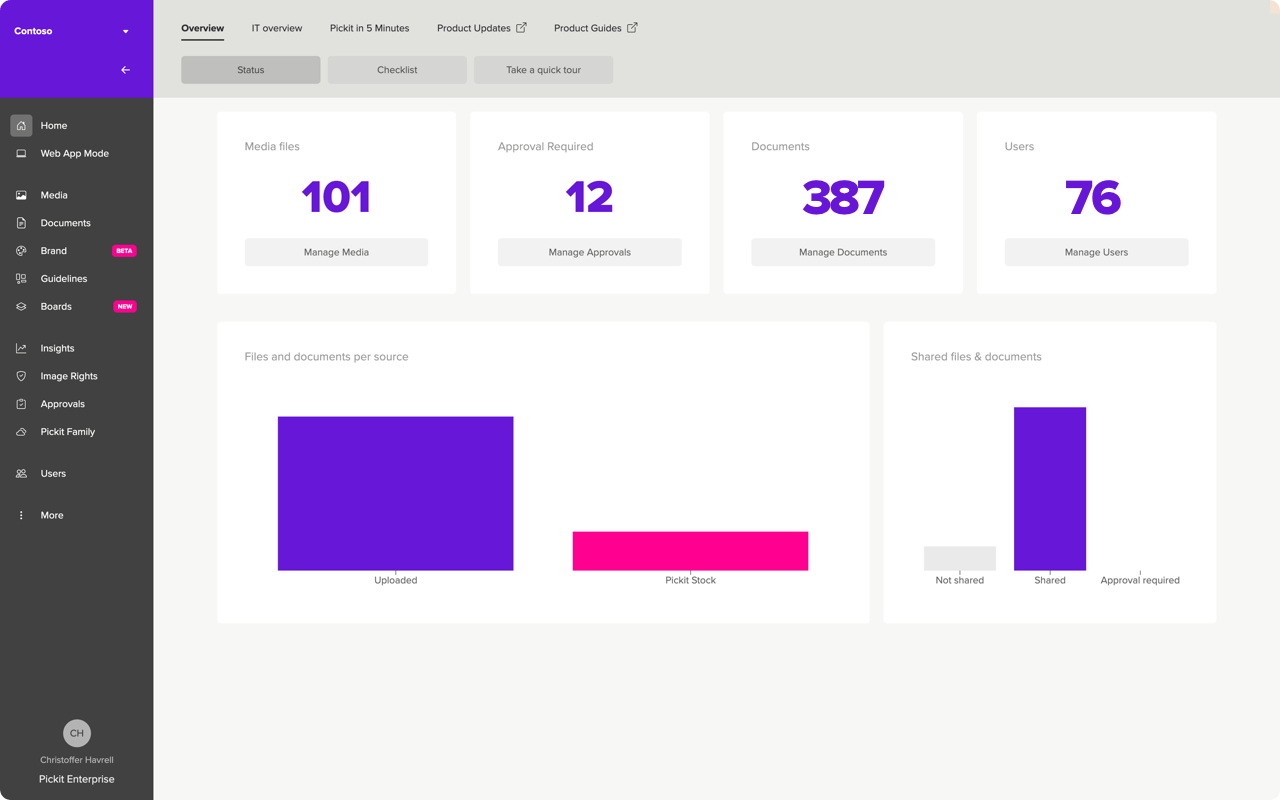Open Image Rights shield icon
The width and height of the screenshot is (1280, 800).
tap(21, 376)
